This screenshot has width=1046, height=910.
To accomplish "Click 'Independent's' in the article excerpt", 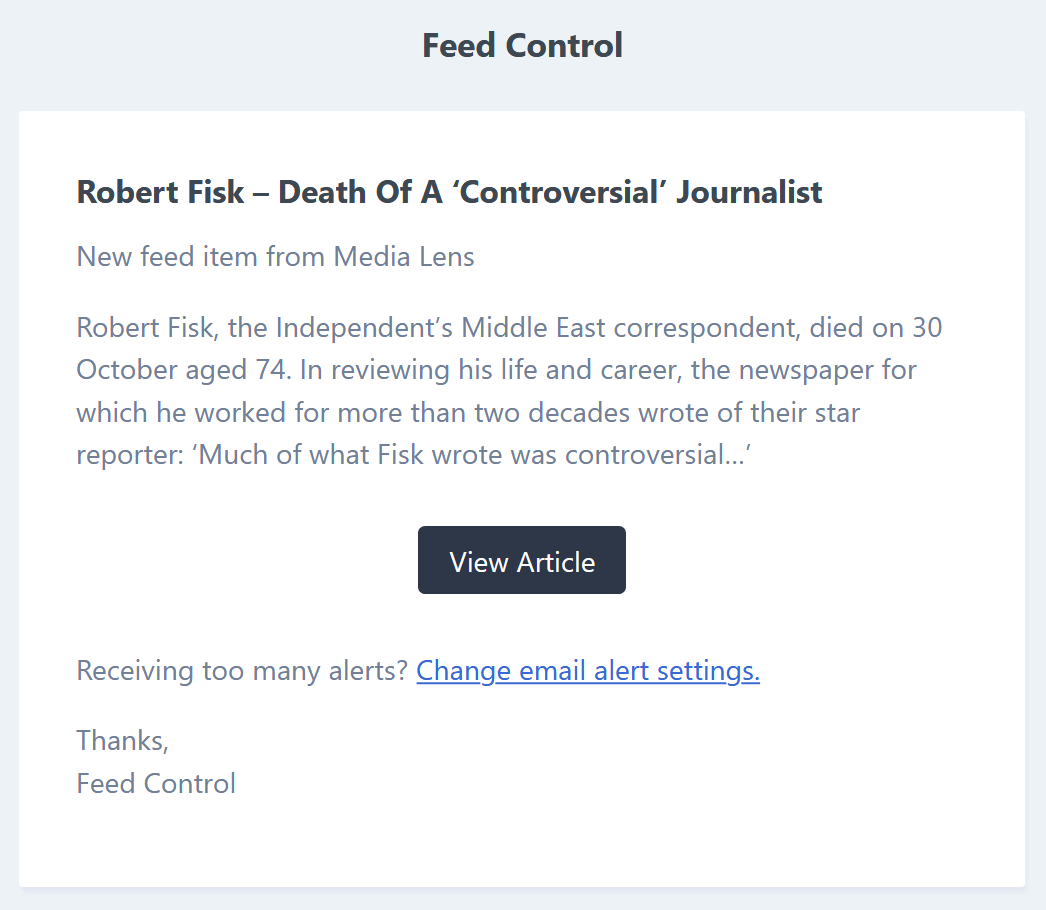I will click(x=364, y=328).
